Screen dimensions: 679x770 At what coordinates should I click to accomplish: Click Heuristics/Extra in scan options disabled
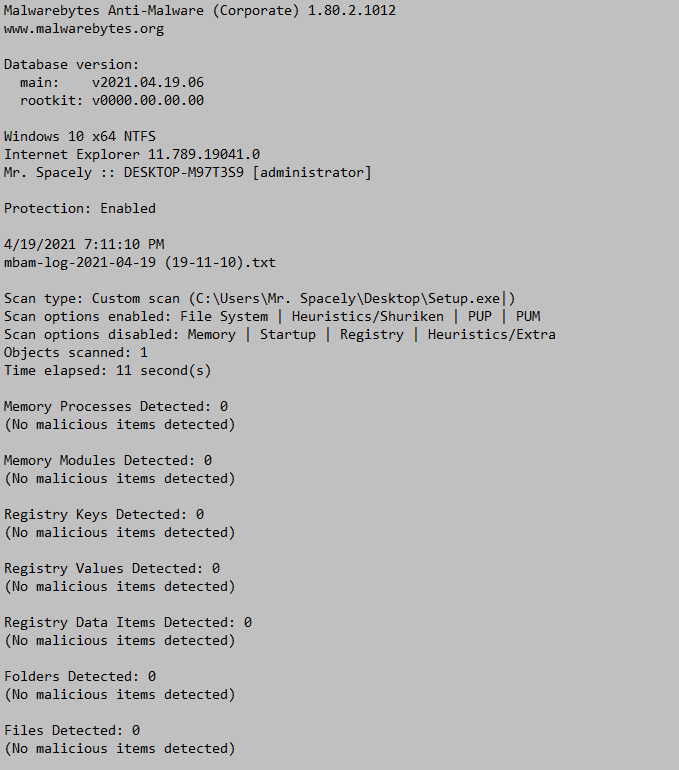tap(491, 334)
